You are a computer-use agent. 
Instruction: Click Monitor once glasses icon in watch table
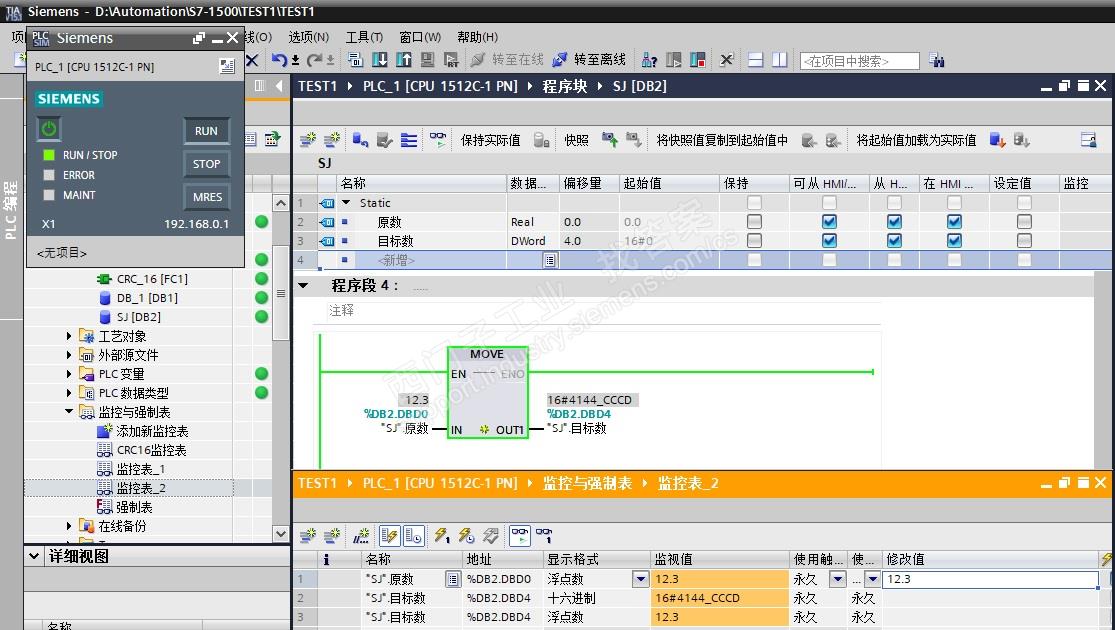[545, 535]
